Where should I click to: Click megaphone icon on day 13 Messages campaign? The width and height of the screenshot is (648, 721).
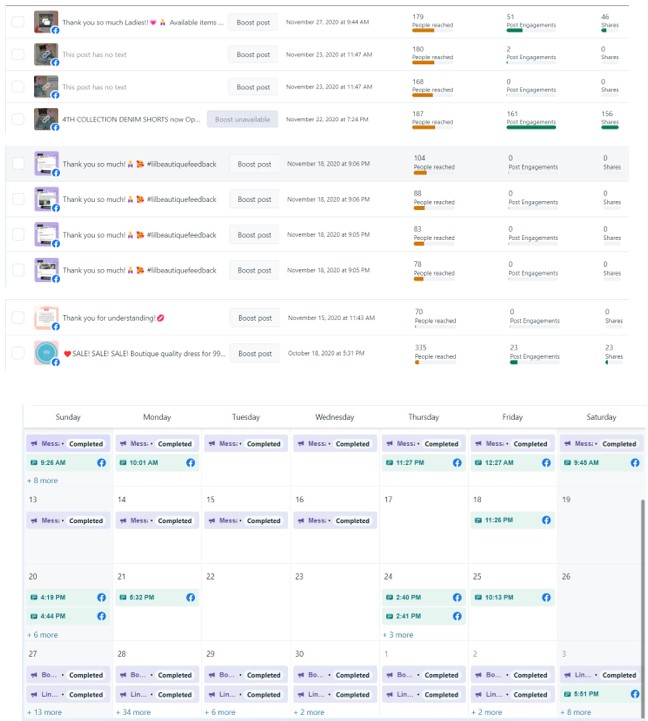pyautogui.click(x=34, y=521)
